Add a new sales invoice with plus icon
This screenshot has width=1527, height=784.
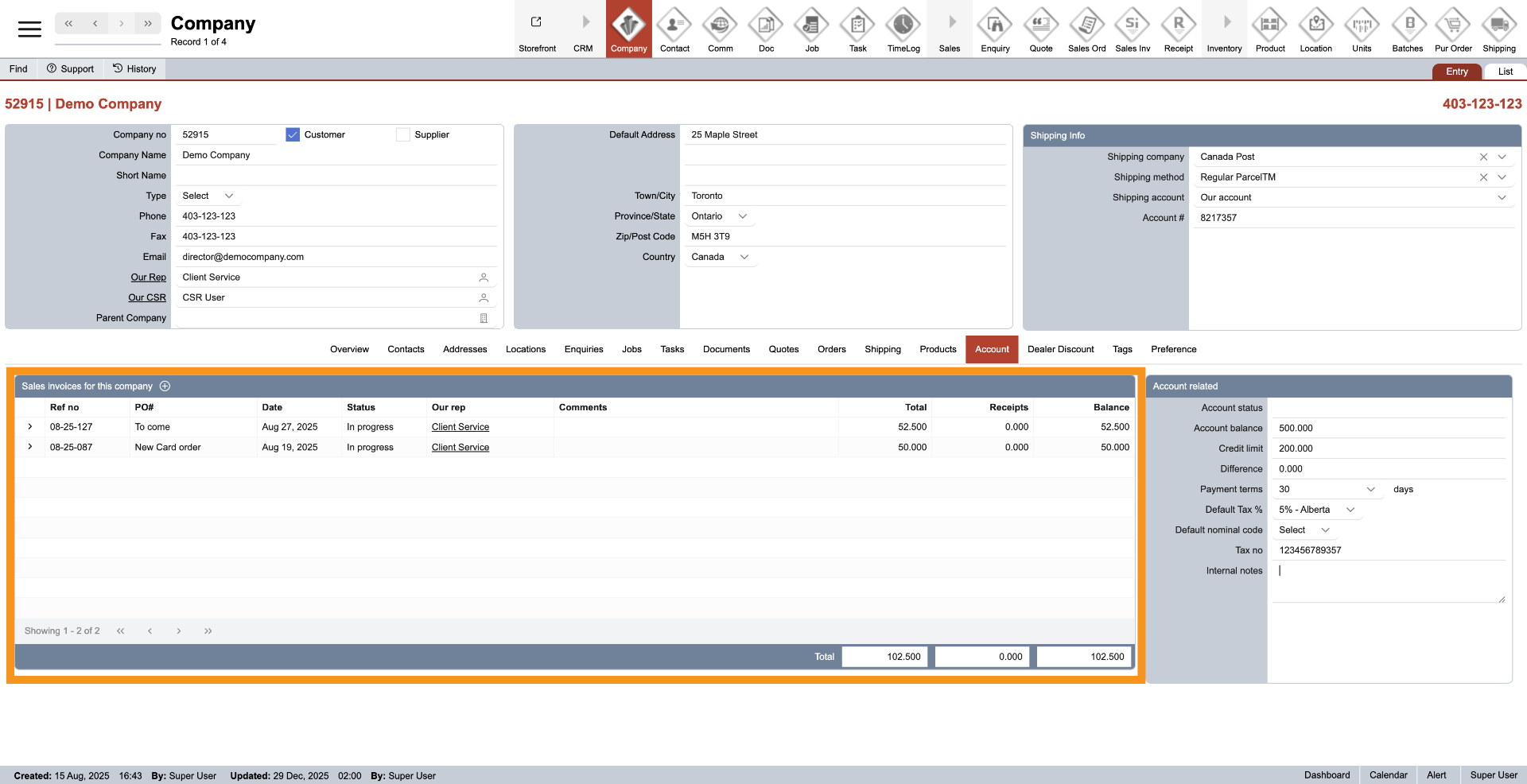click(x=165, y=386)
